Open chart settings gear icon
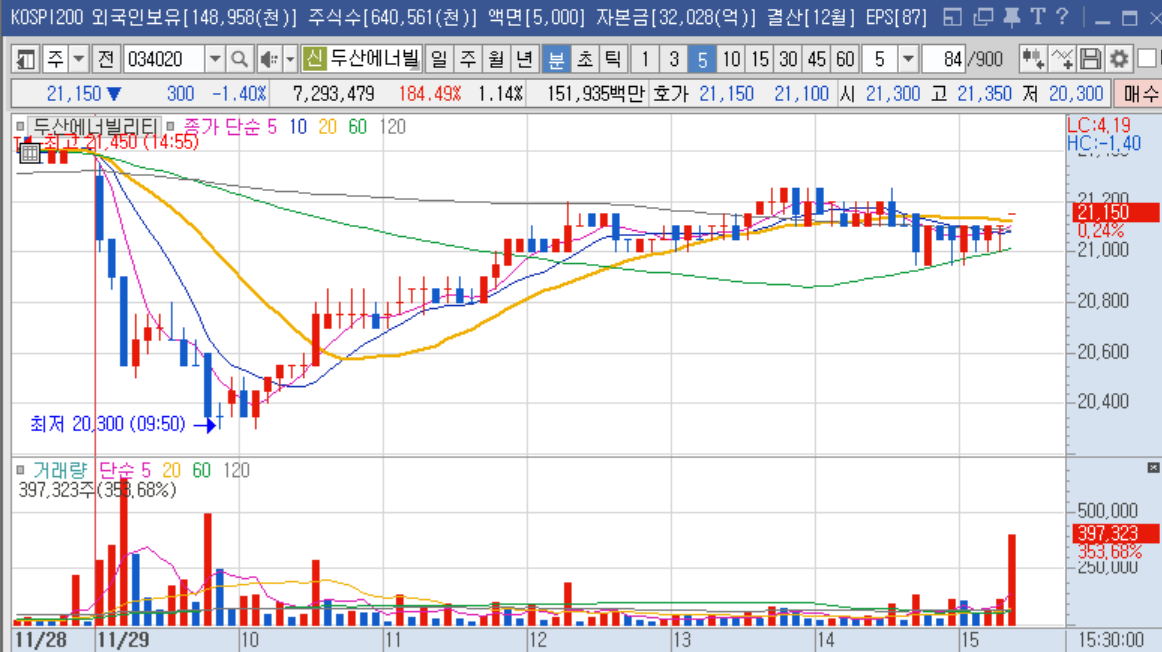Screen dimensions: 1162x652 click(1119, 59)
